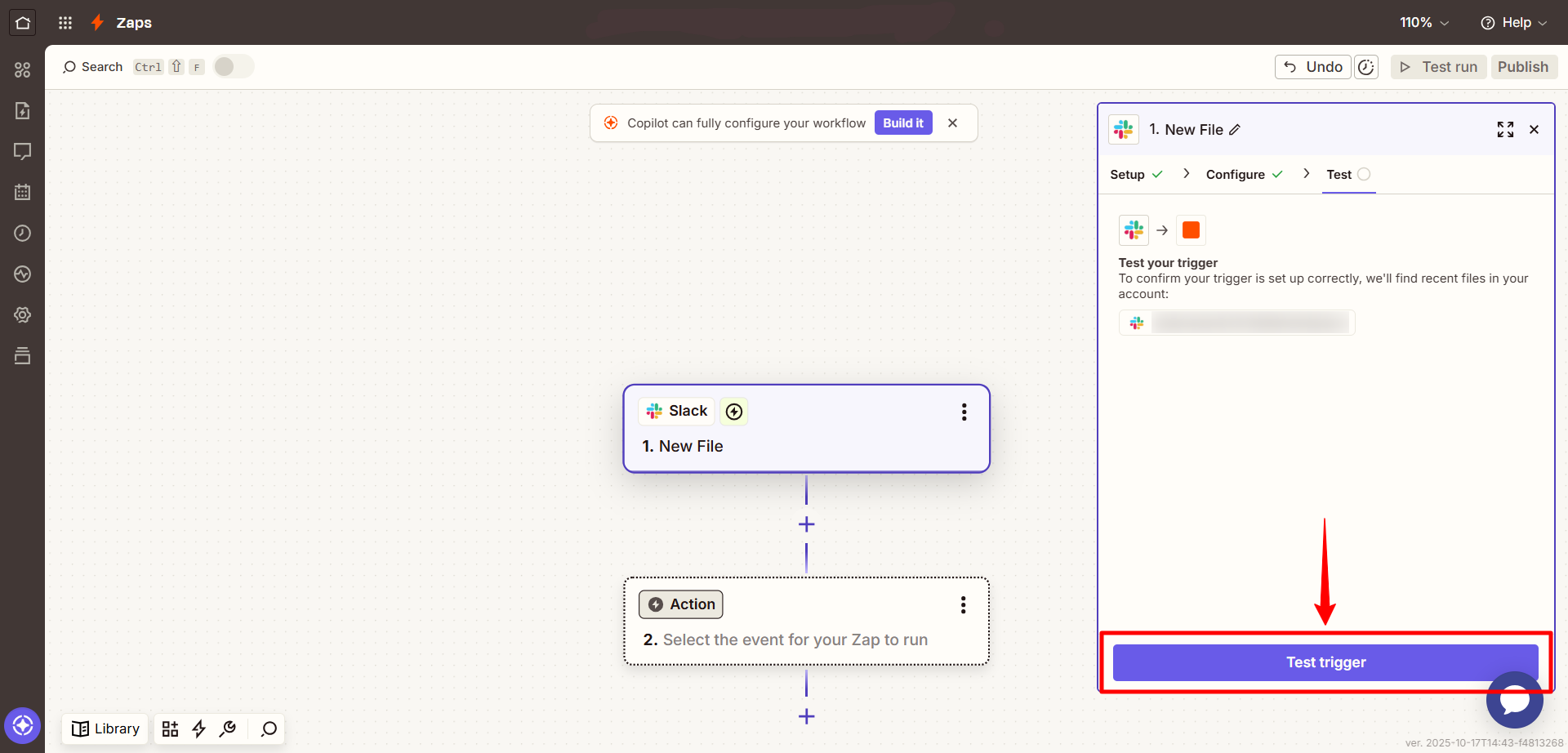
Task: Open the file export sidebar icon
Action: tap(23, 110)
